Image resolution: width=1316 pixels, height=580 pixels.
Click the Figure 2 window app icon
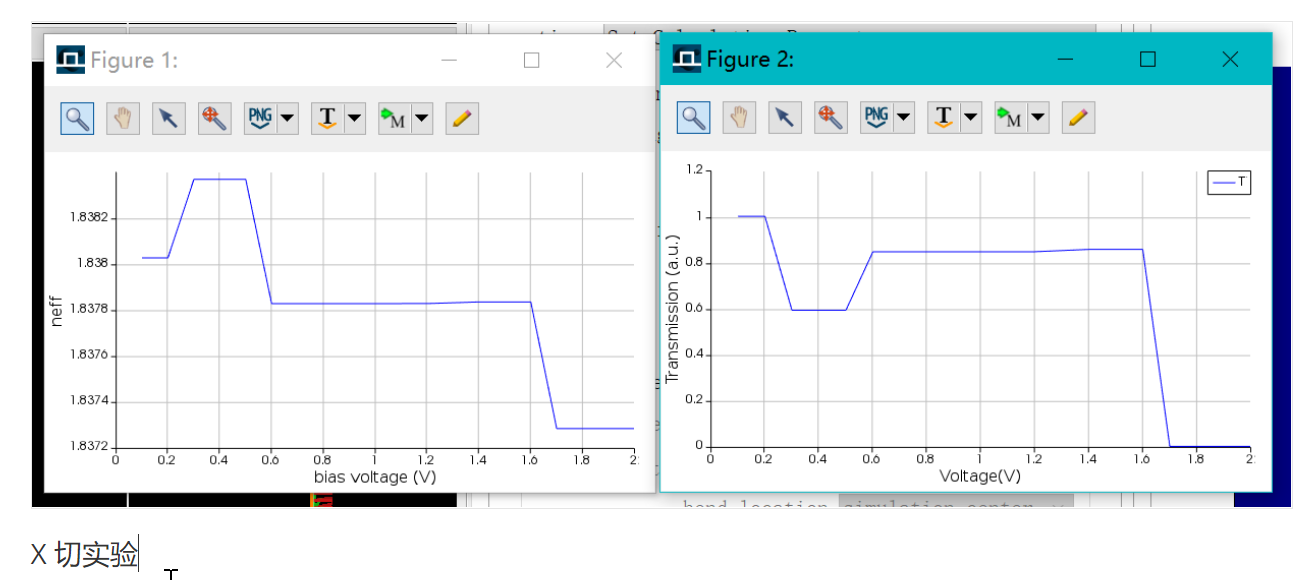686,60
